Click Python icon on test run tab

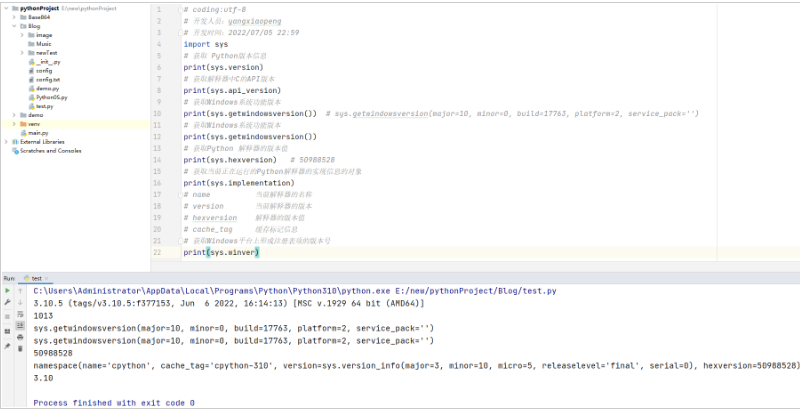pos(27,278)
